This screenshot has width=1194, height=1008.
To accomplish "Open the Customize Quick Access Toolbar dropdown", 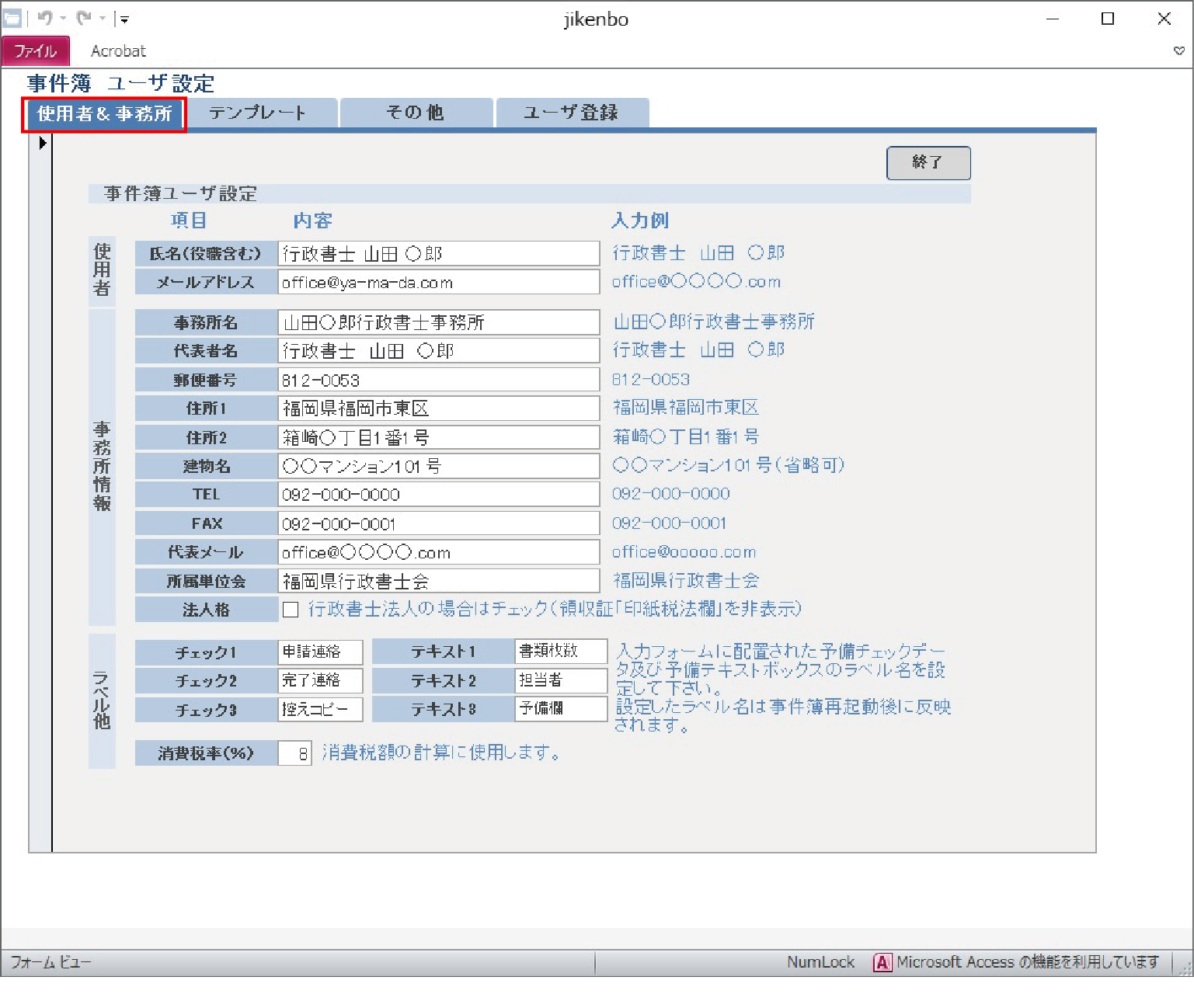I will 124,19.
